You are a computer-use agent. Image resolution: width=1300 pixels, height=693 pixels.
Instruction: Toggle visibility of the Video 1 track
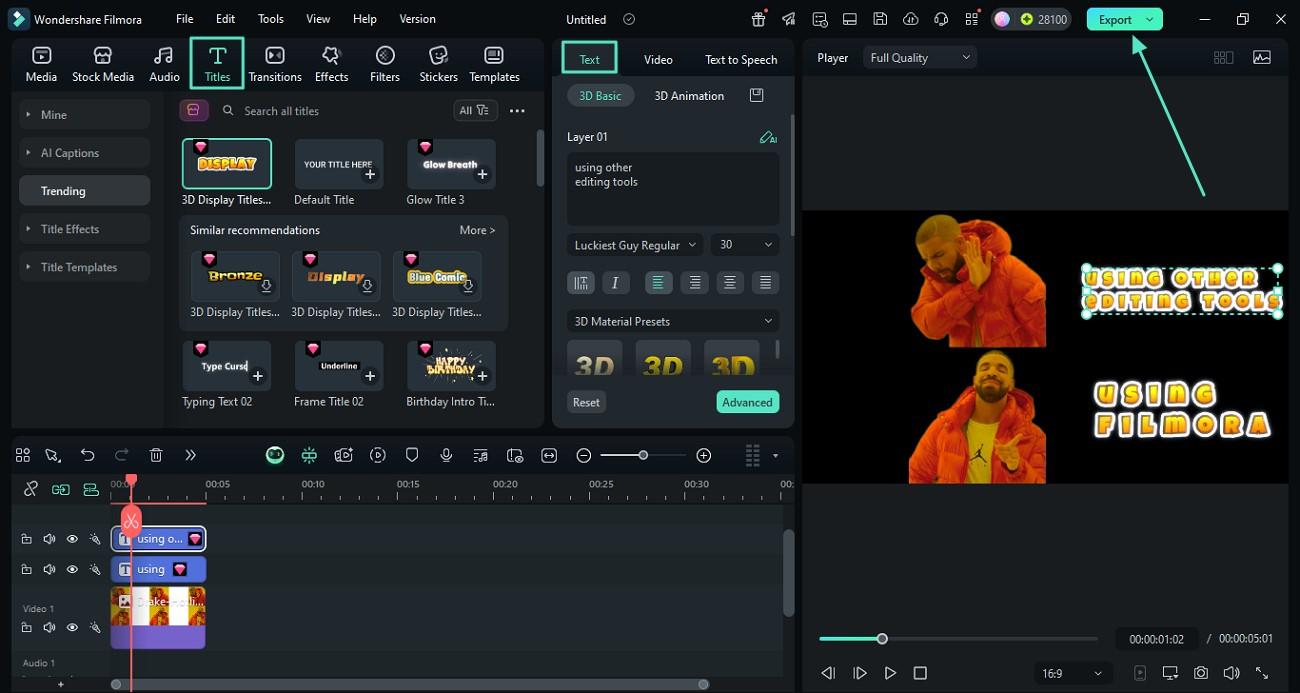72,627
